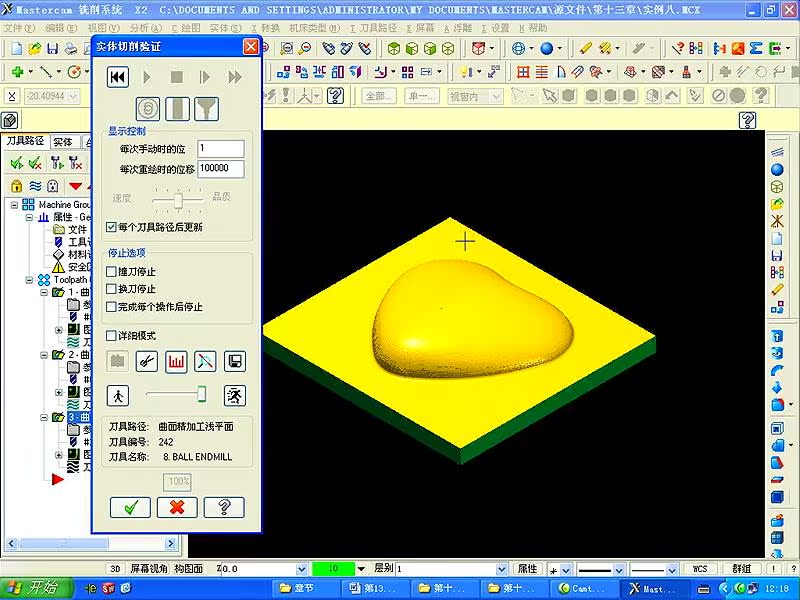The width and height of the screenshot is (800, 600).
Task: Click the scissors section icon in verify dialog
Action: [x=147, y=362]
